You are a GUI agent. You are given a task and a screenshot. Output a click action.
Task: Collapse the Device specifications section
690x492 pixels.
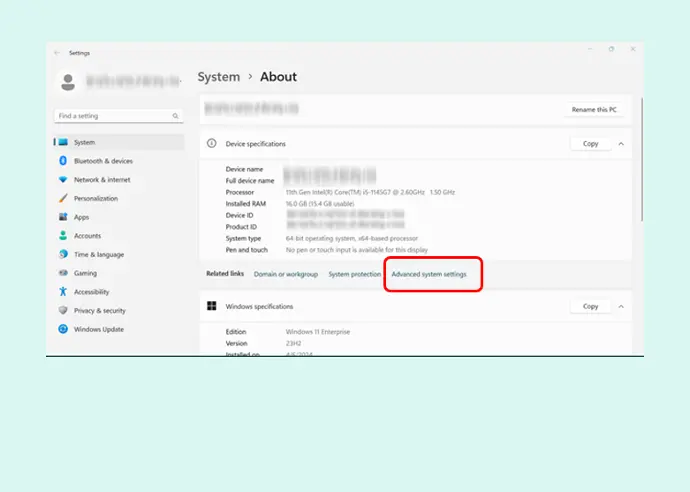(621, 144)
